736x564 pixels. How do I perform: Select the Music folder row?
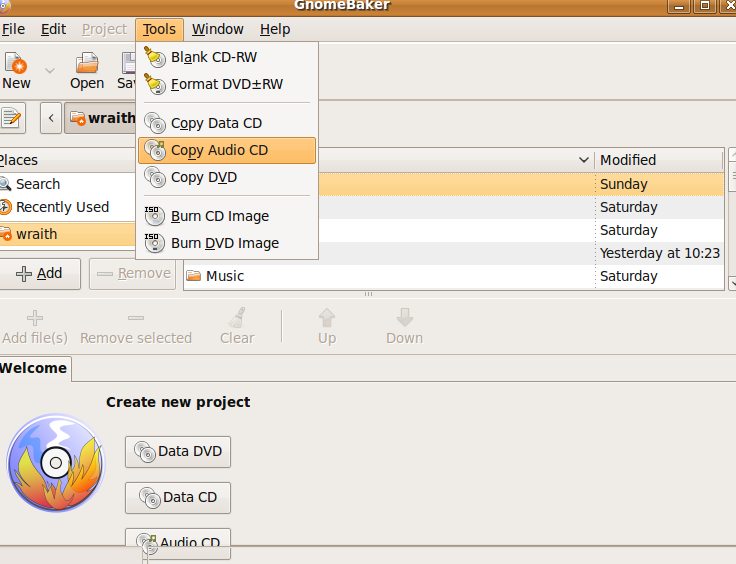point(453,276)
